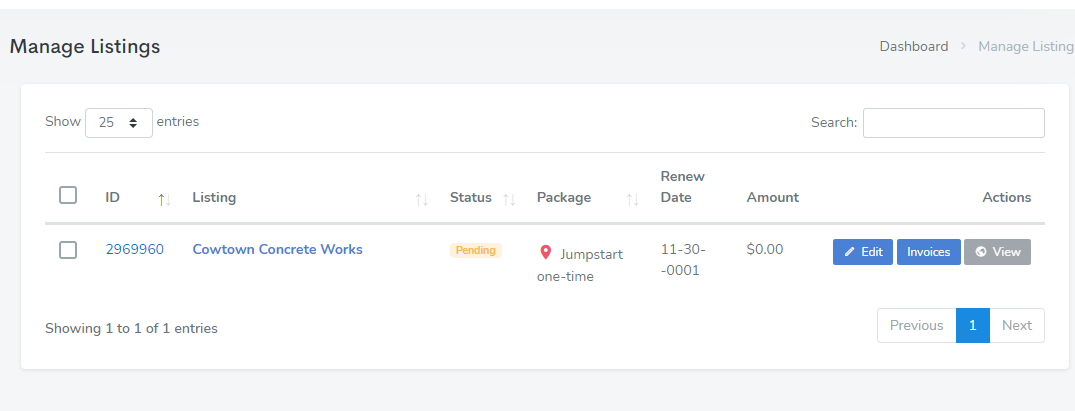The image size is (1075, 411).
Task: Click the Previous pagination button
Action: tap(916, 325)
